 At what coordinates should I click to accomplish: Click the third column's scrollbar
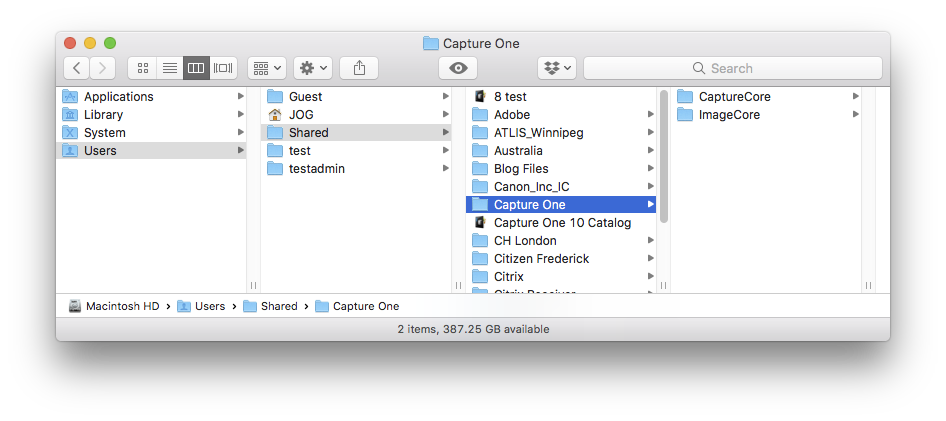click(664, 156)
